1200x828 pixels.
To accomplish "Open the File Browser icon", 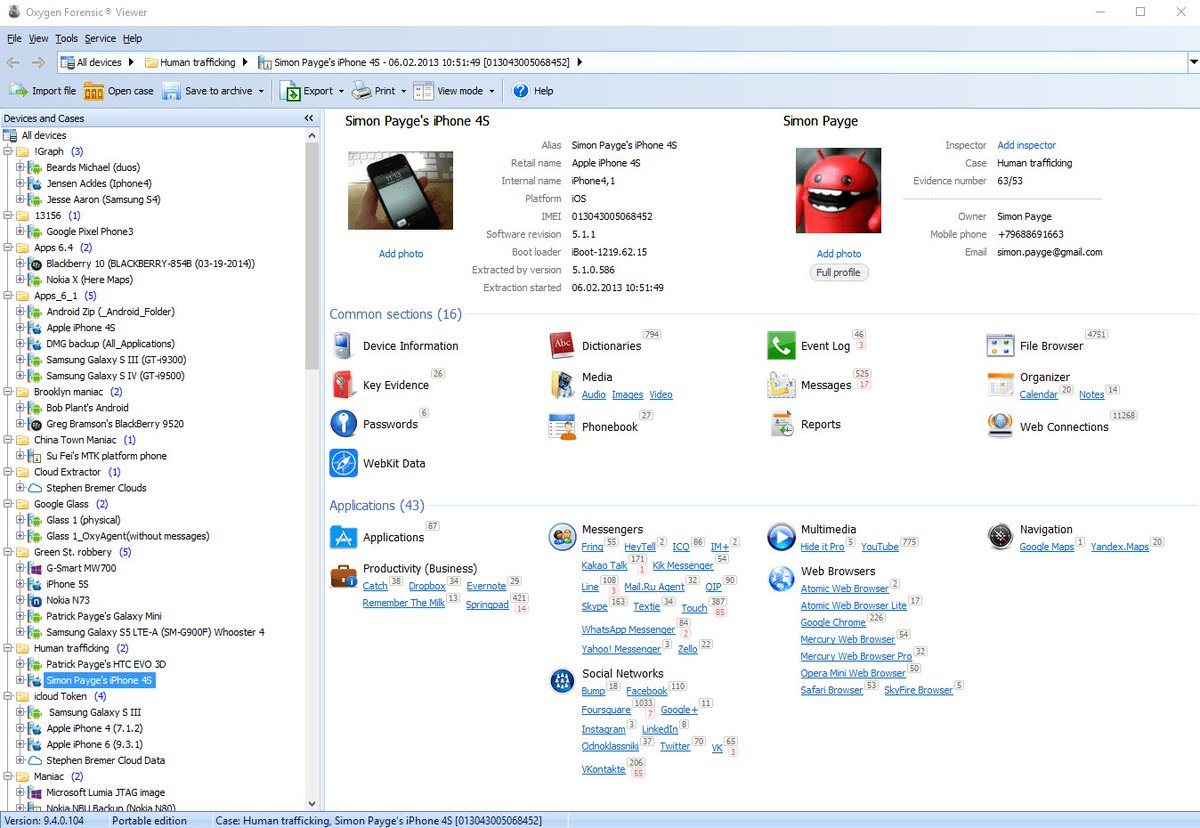I will coord(1000,346).
